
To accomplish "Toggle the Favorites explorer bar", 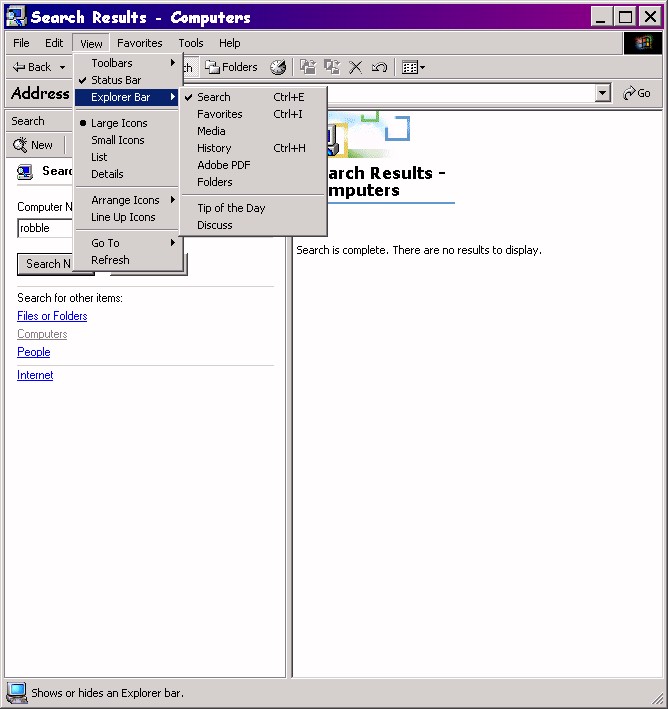I will pos(253,114).
